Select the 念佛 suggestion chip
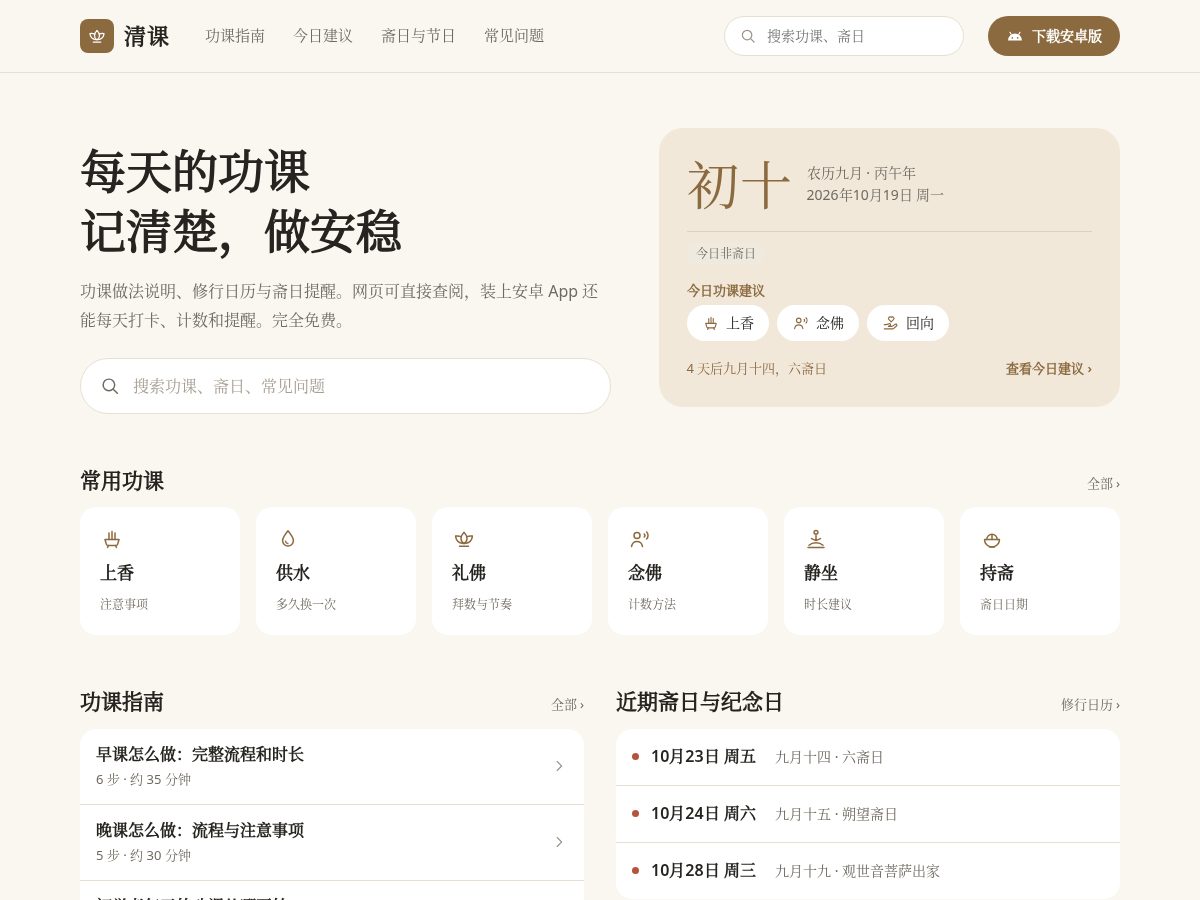 (818, 323)
